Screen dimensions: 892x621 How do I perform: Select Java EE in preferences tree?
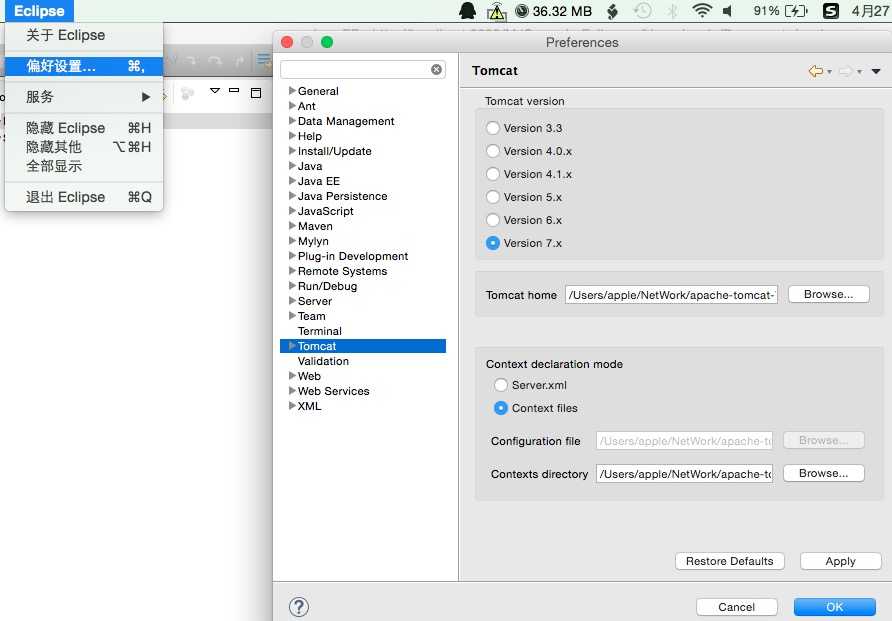pos(319,181)
